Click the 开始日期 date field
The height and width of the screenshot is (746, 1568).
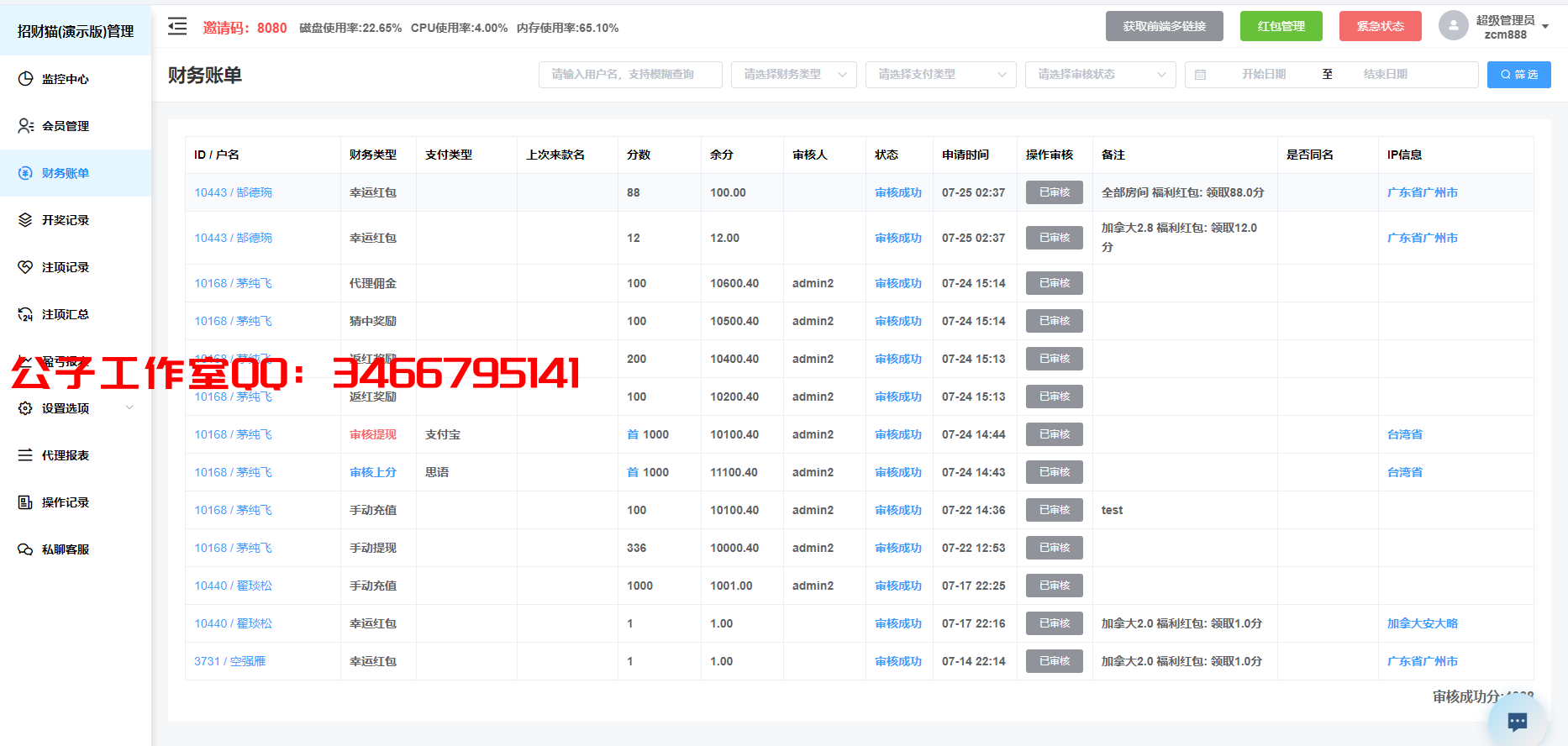(x=1264, y=75)
